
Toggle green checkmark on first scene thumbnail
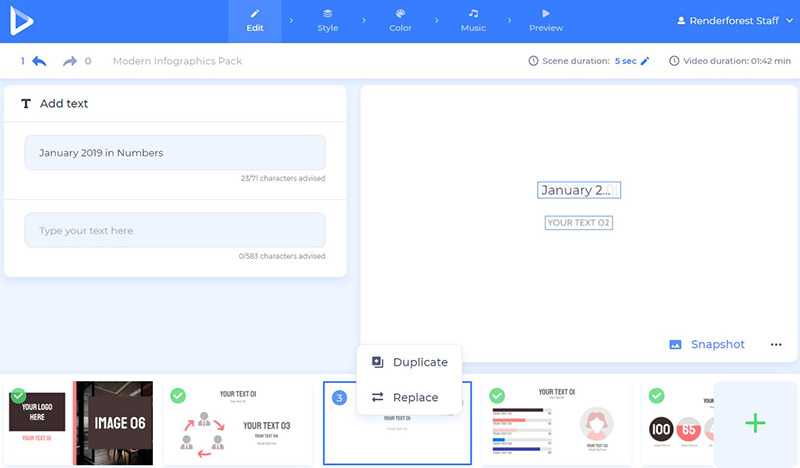click(x=18, y=396)
